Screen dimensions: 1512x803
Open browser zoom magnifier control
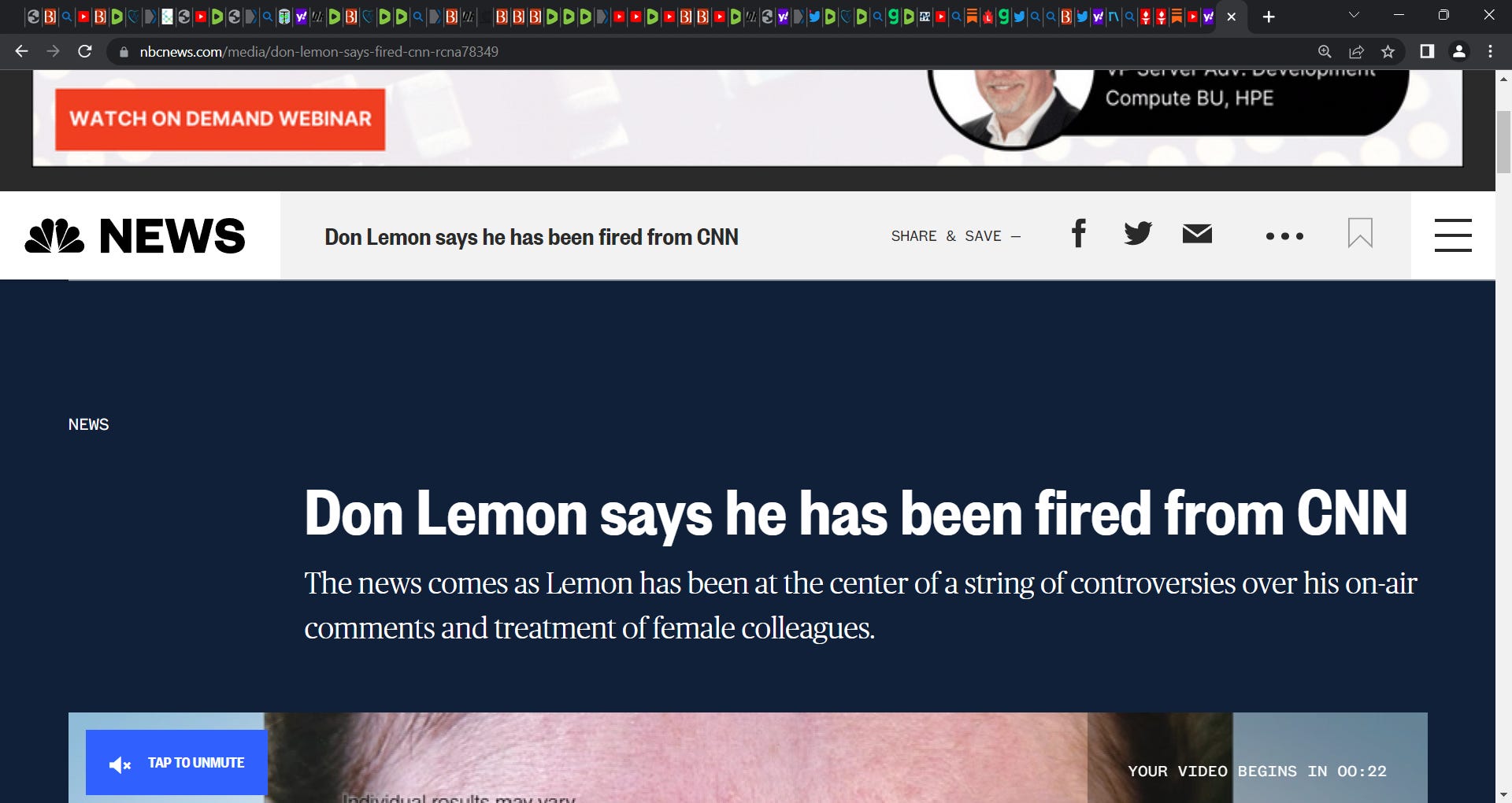click(x=1325, y=52)
